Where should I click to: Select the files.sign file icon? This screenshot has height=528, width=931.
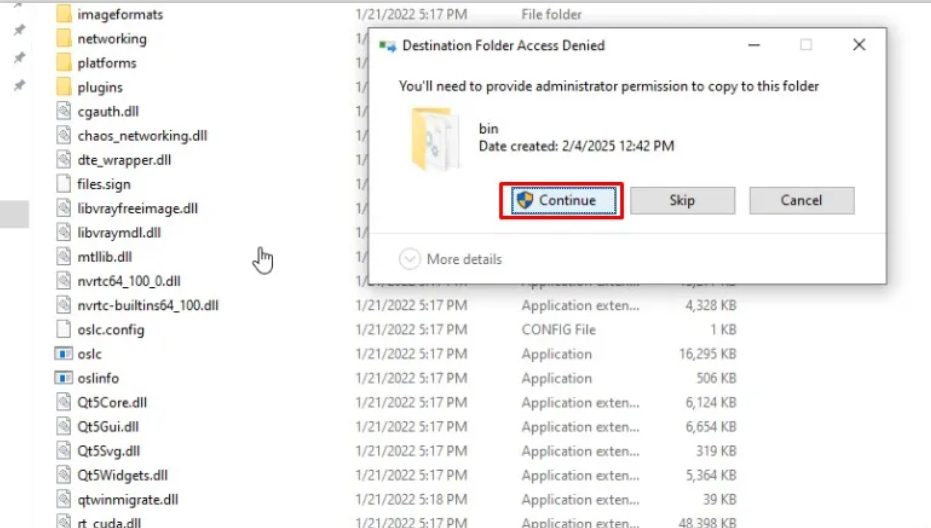(63, 184)
